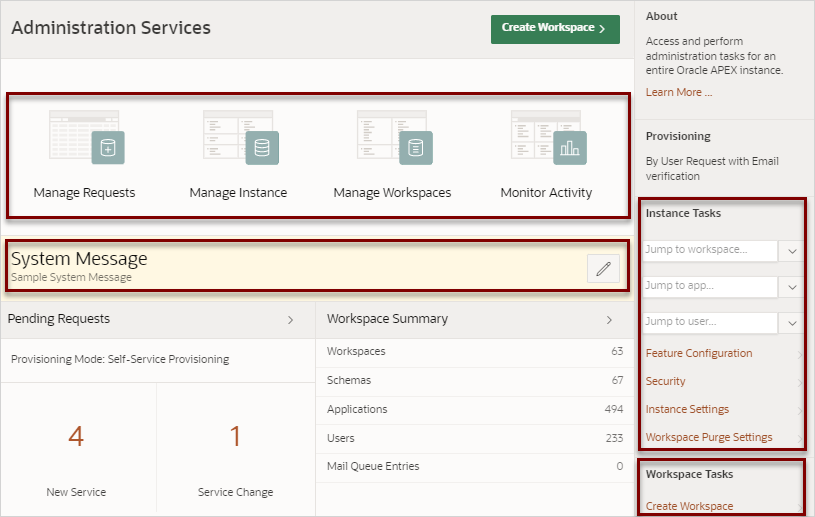View the 1 Service Change request
The width and height of the screenshot is (815, 517).
235,448
